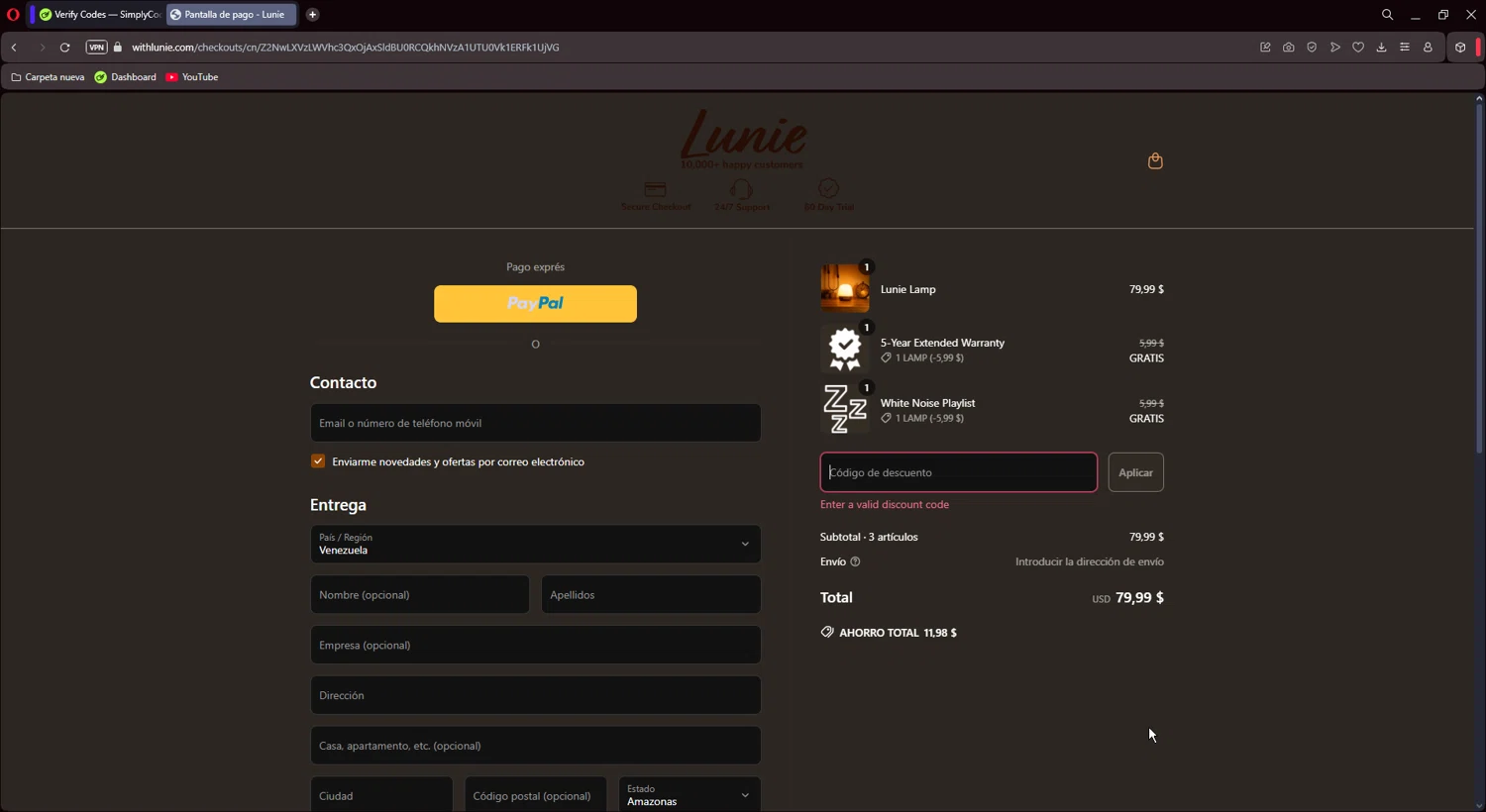Focus Casa, apartamento, etc. field
Image resolution: width=1486 pixels, height=812 pixels.
(535, 746)
